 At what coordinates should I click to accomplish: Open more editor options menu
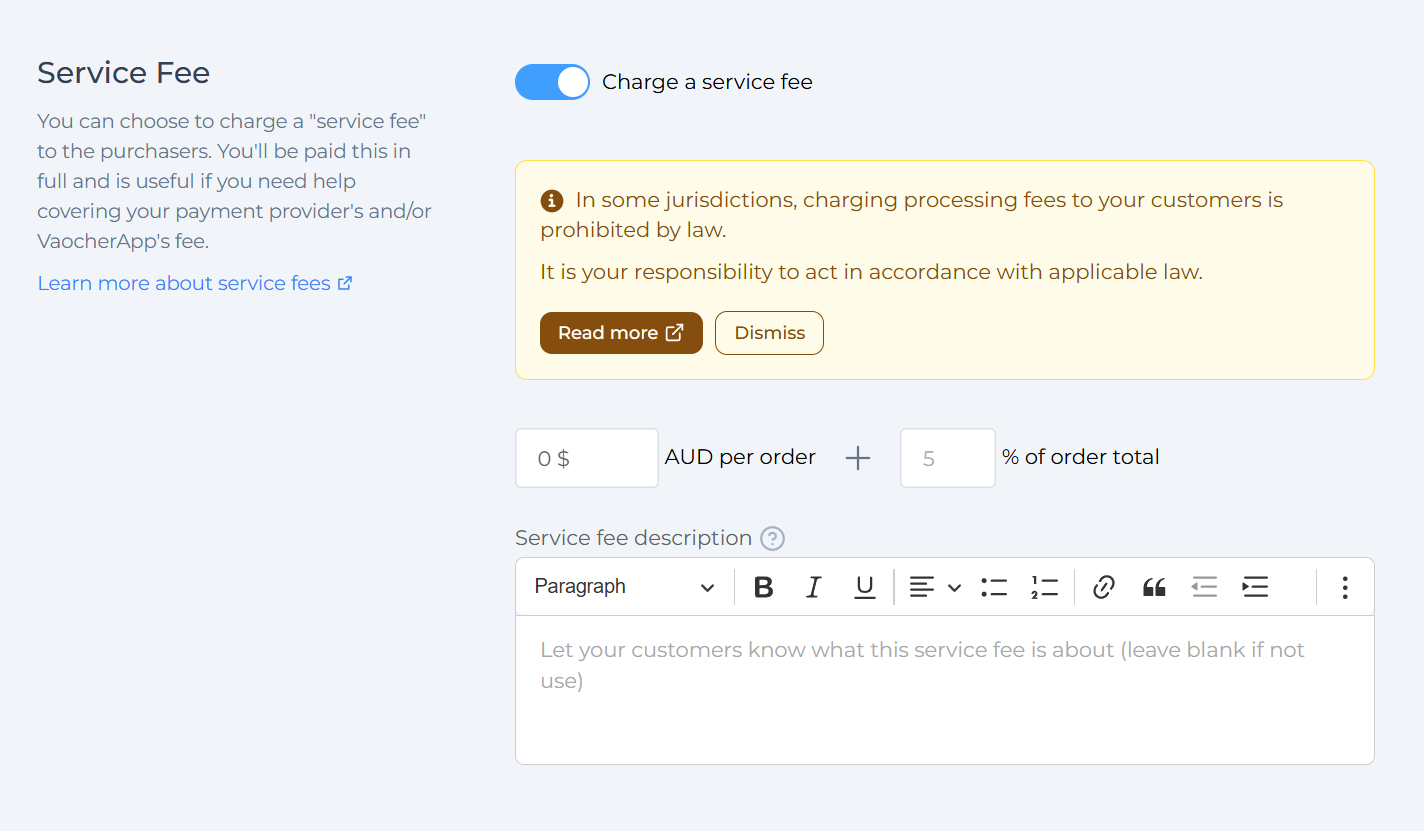(x=1345, y=587)
